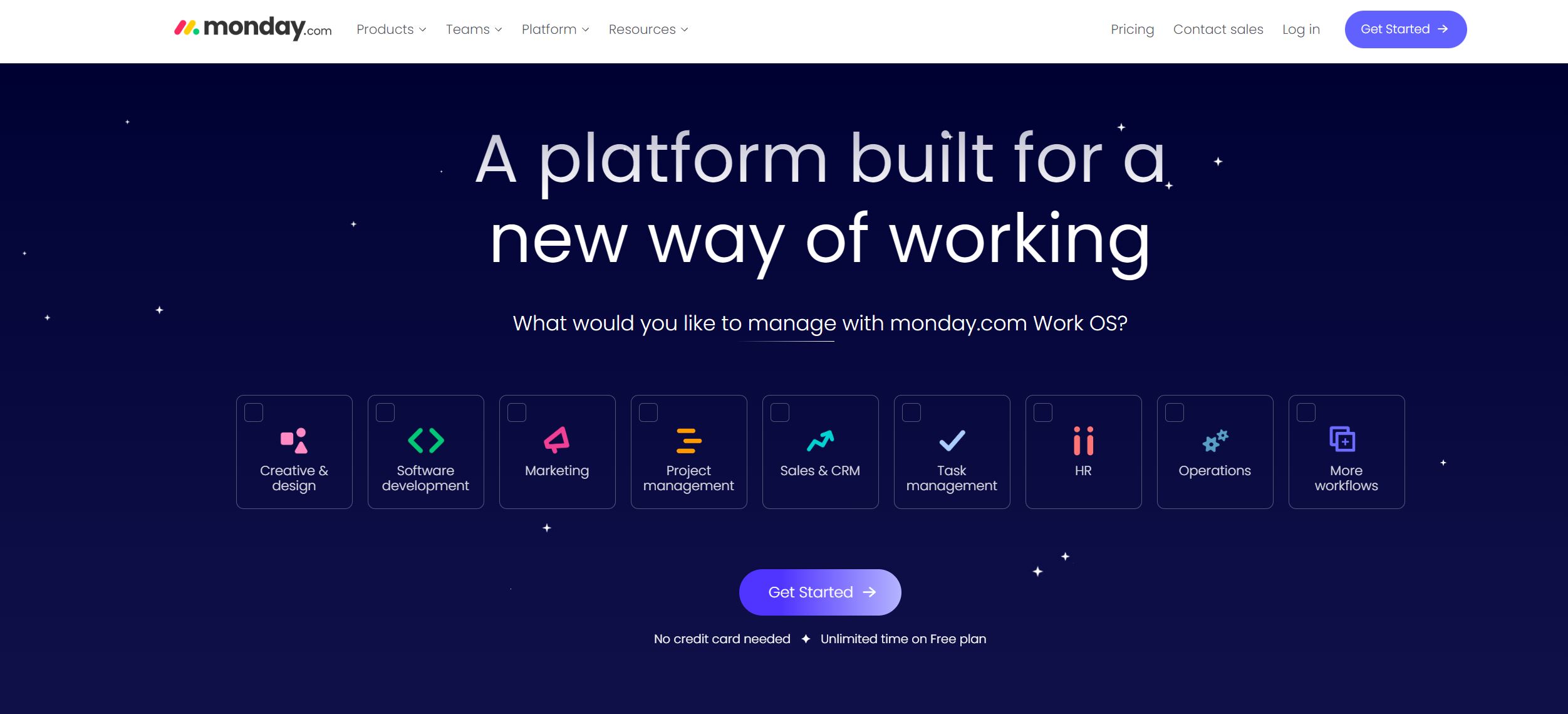Viewport: 1568px width, 714px height.
Task: Expand the Products dropdown menu
Action: click(x=391, y=29)
